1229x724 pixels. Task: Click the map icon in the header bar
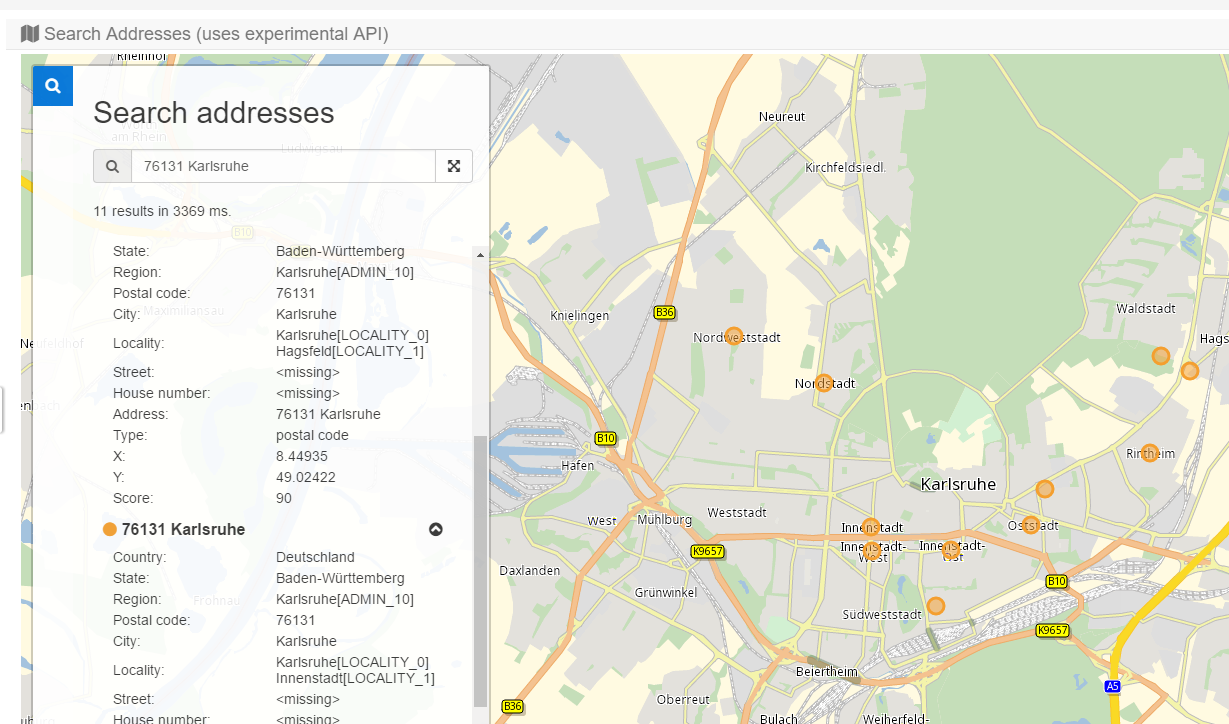(x=30, y=34)
